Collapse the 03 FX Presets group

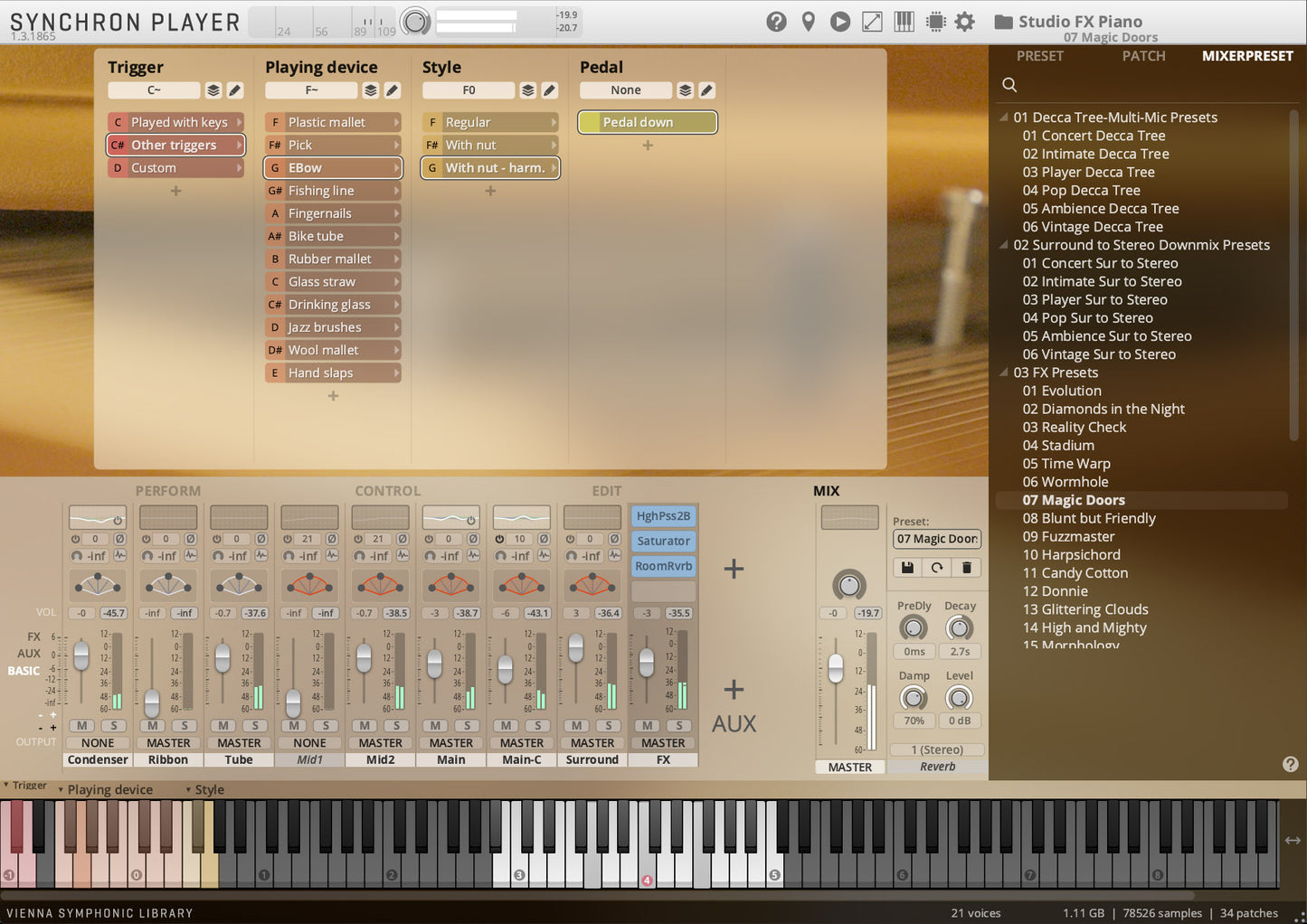pos(1002,372)
